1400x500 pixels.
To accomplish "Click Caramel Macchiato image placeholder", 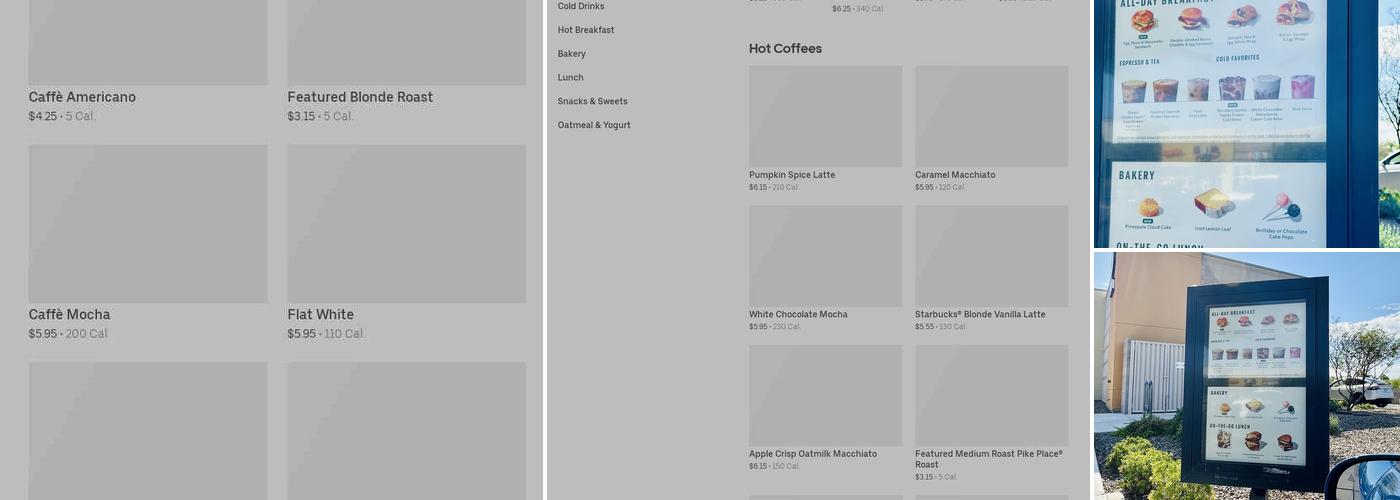I will [x=991, y=117].
